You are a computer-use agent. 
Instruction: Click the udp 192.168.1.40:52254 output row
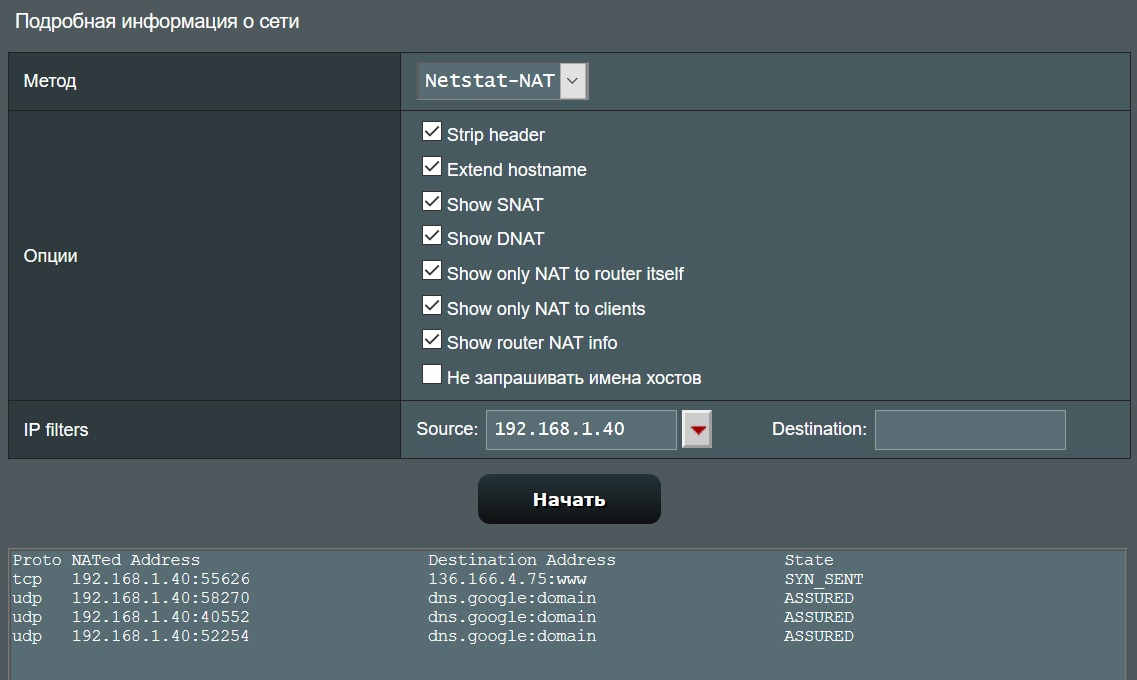click(x=160, y=636)
